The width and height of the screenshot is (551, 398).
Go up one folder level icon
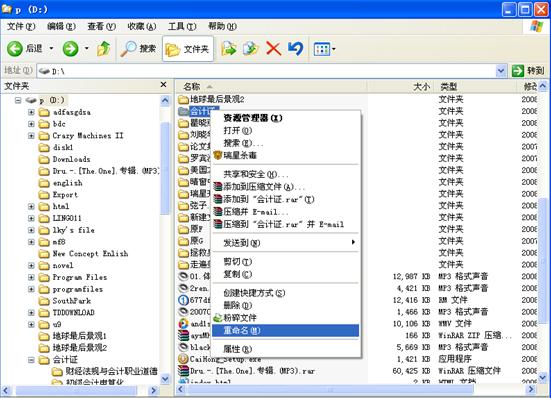tap(103, 48)
